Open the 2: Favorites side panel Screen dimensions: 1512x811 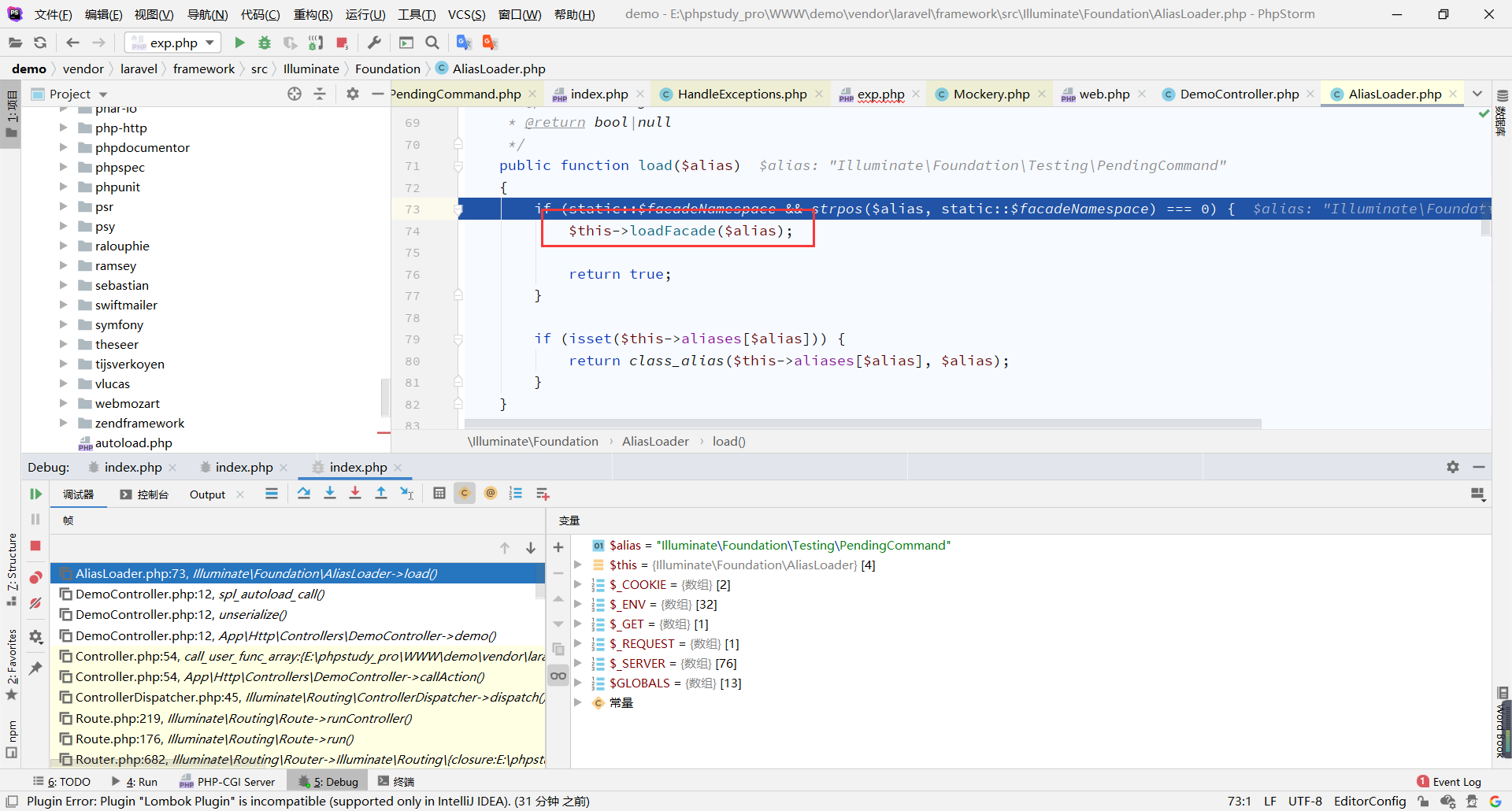[12, 664]
